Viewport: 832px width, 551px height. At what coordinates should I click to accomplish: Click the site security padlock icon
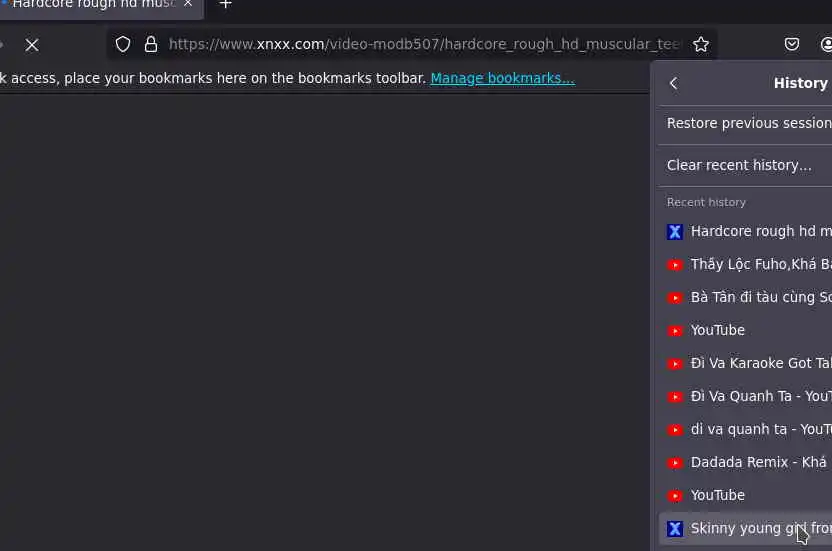[x=151, y=44]
